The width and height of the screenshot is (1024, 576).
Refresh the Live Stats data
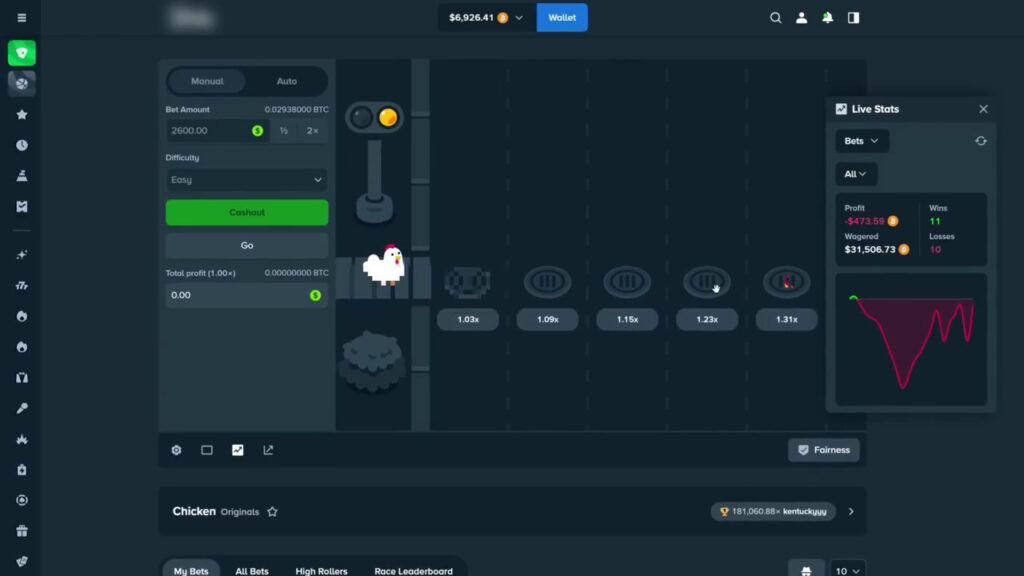[x=981, y=141]
